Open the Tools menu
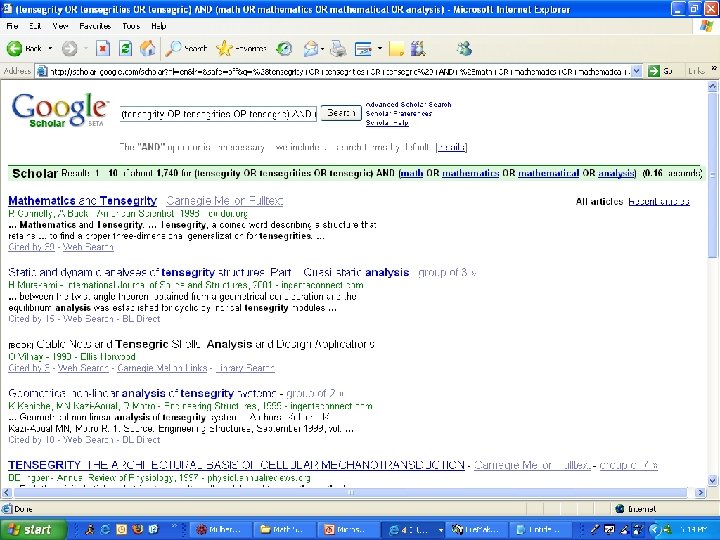The image size is (720, 540). pyautogui.click(x=131, y=26)
